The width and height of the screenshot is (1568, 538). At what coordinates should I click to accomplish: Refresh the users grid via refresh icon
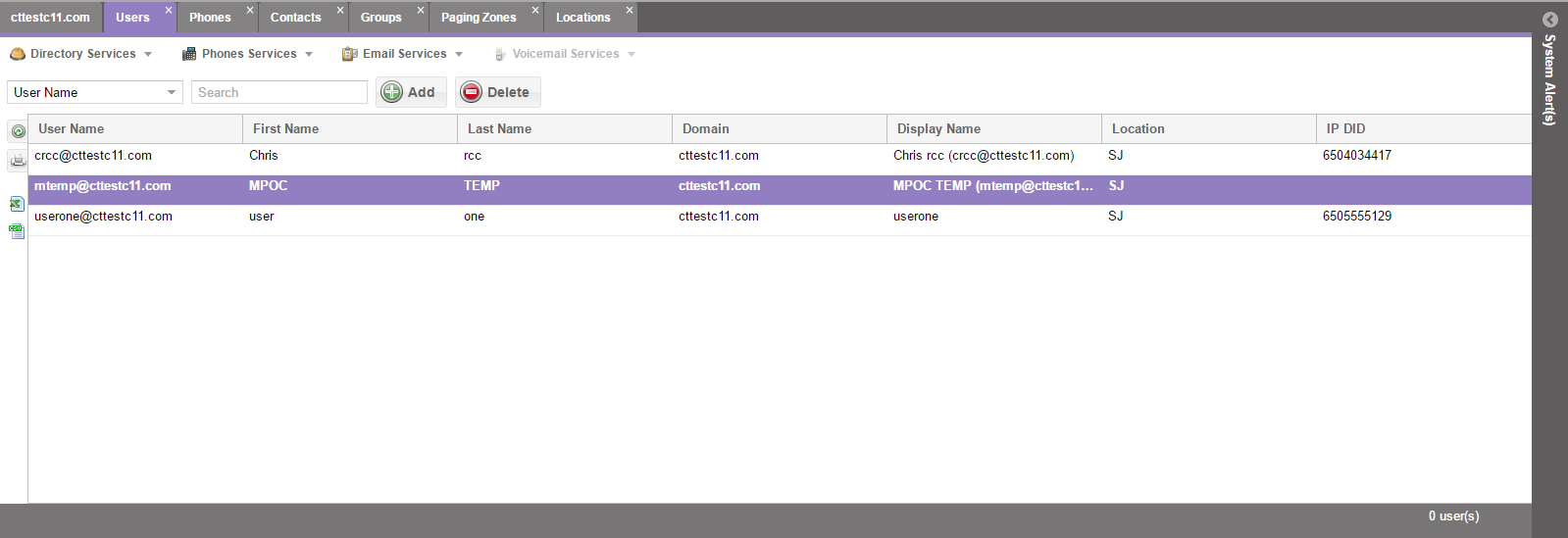coord(18,131)
